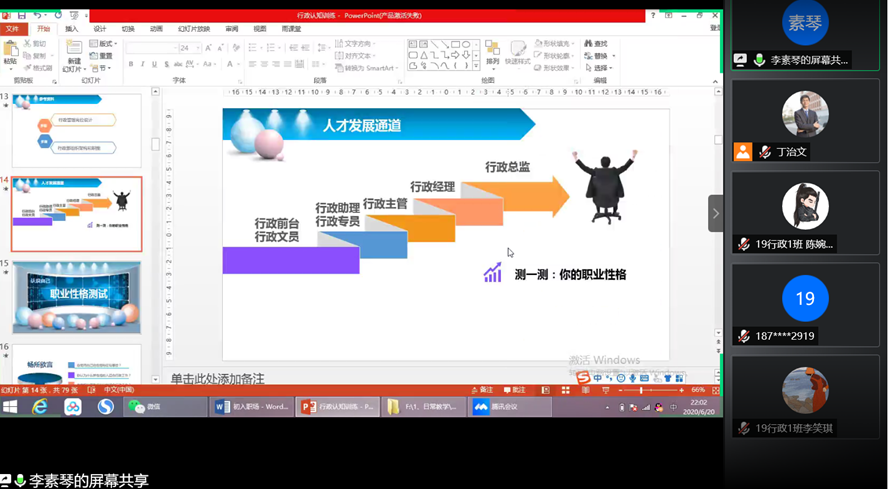Click 'Click to add notes' text area
Viewport: 888px width, 491px height.
click(217, 379)
